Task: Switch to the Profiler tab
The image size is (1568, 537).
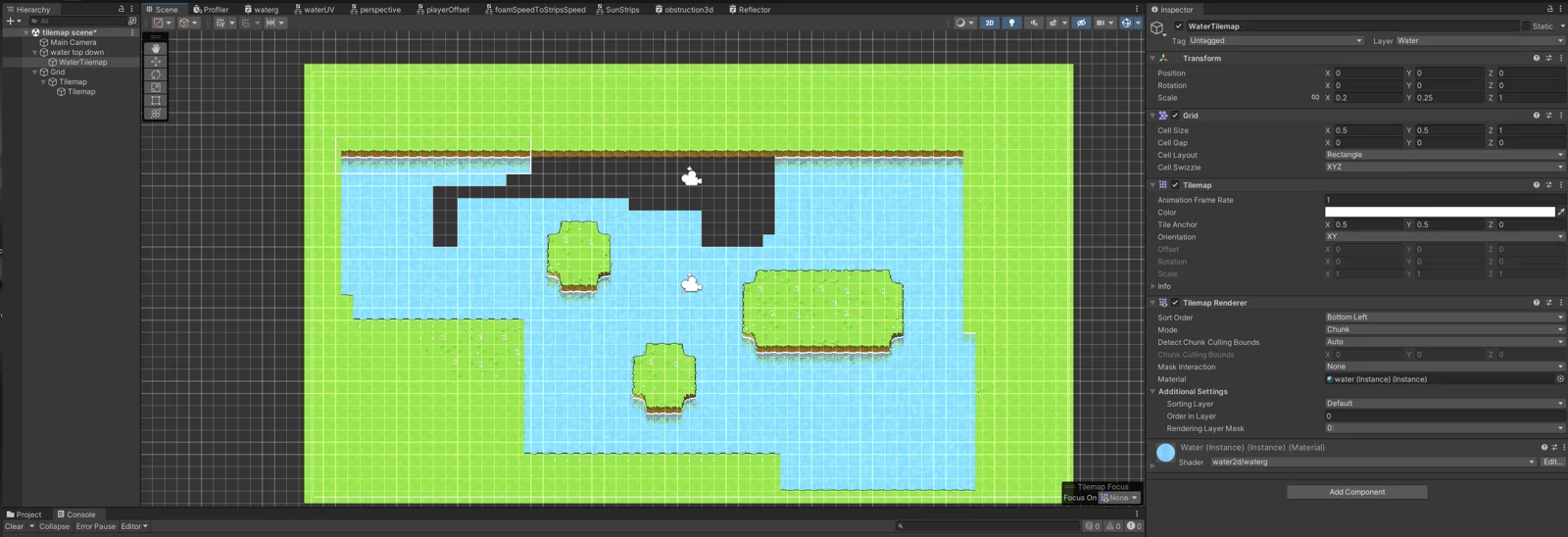Action: coord(211,9)
